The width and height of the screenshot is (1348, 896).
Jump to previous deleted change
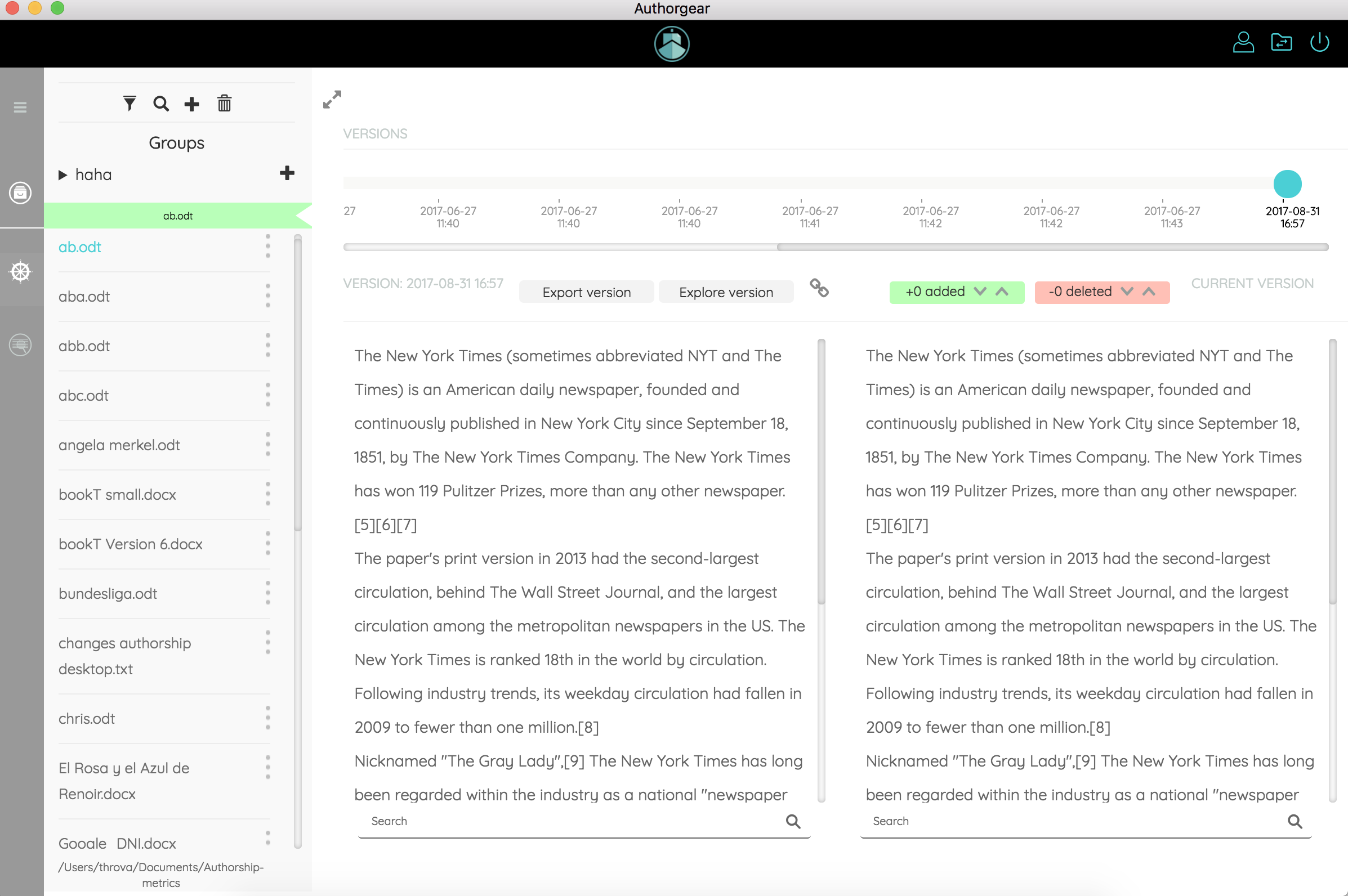[x=1149, y=292]
